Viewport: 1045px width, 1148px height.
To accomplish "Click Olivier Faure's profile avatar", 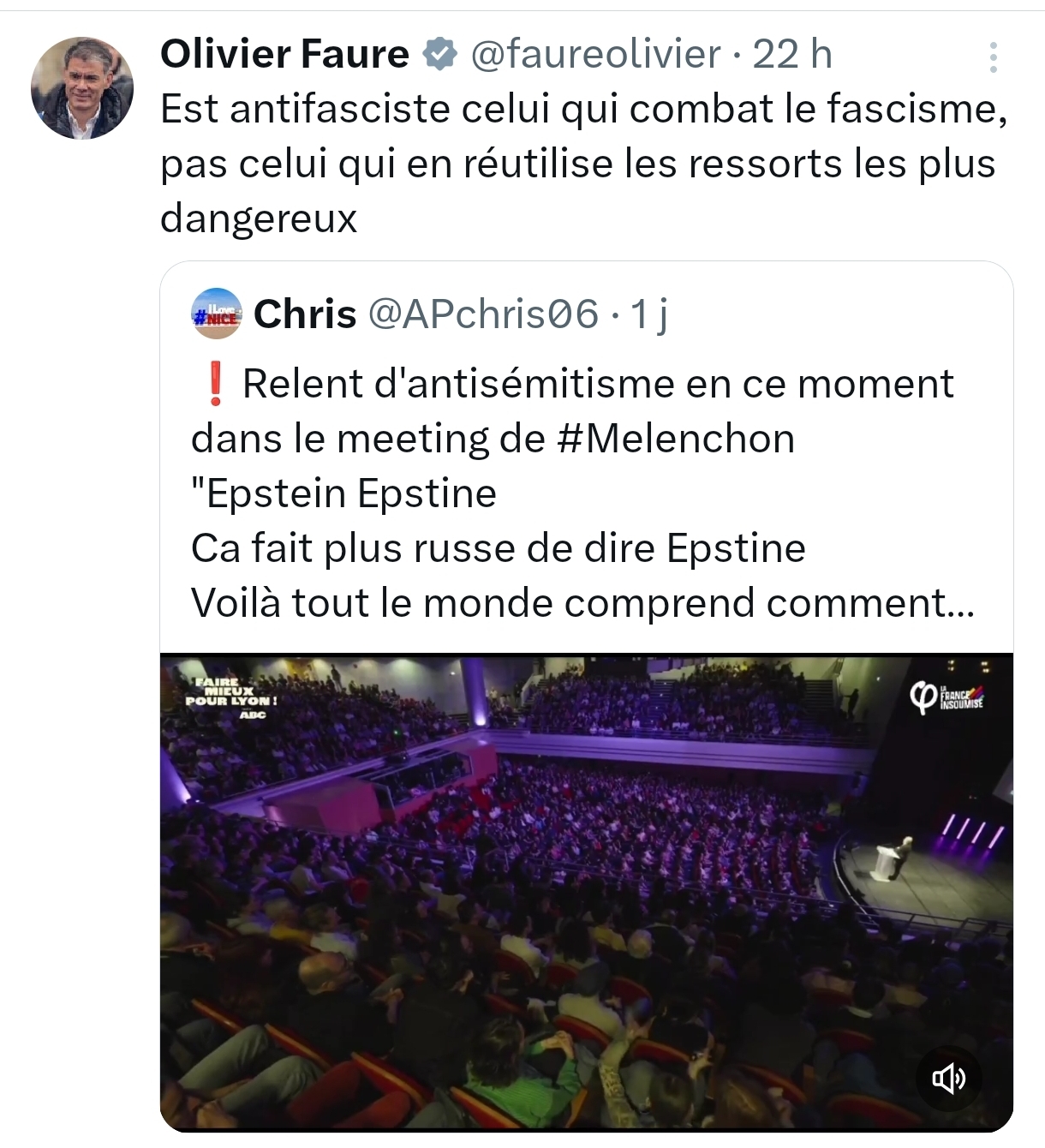I will tap(82, 88).
